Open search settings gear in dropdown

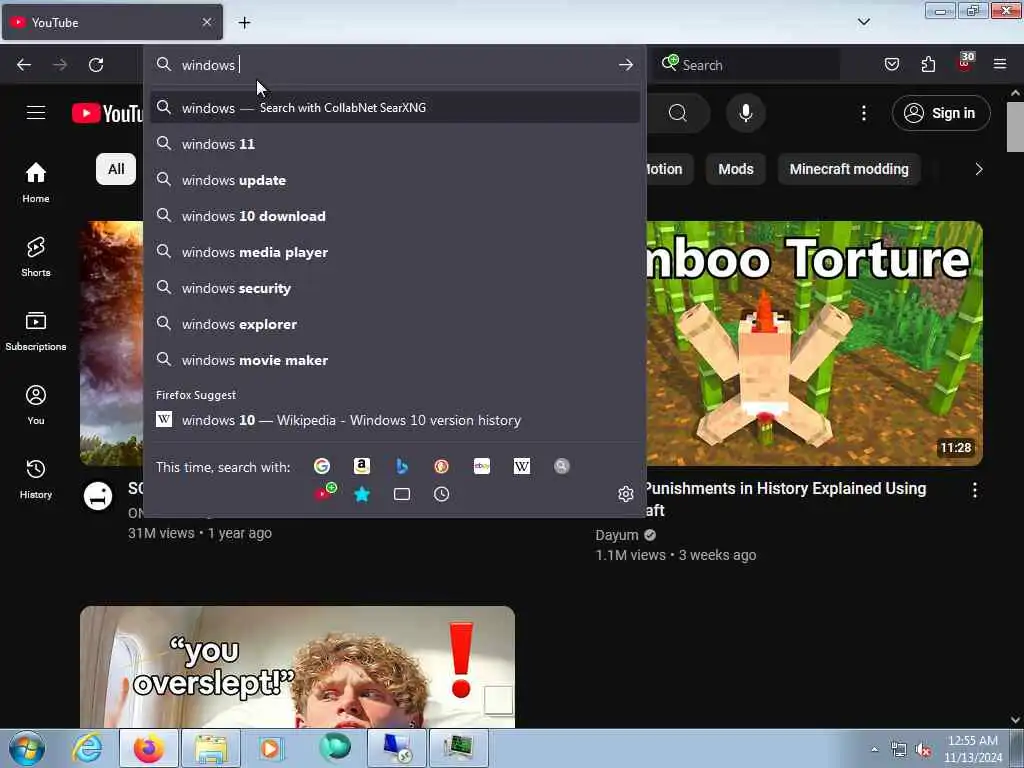(x=626, y=494)
